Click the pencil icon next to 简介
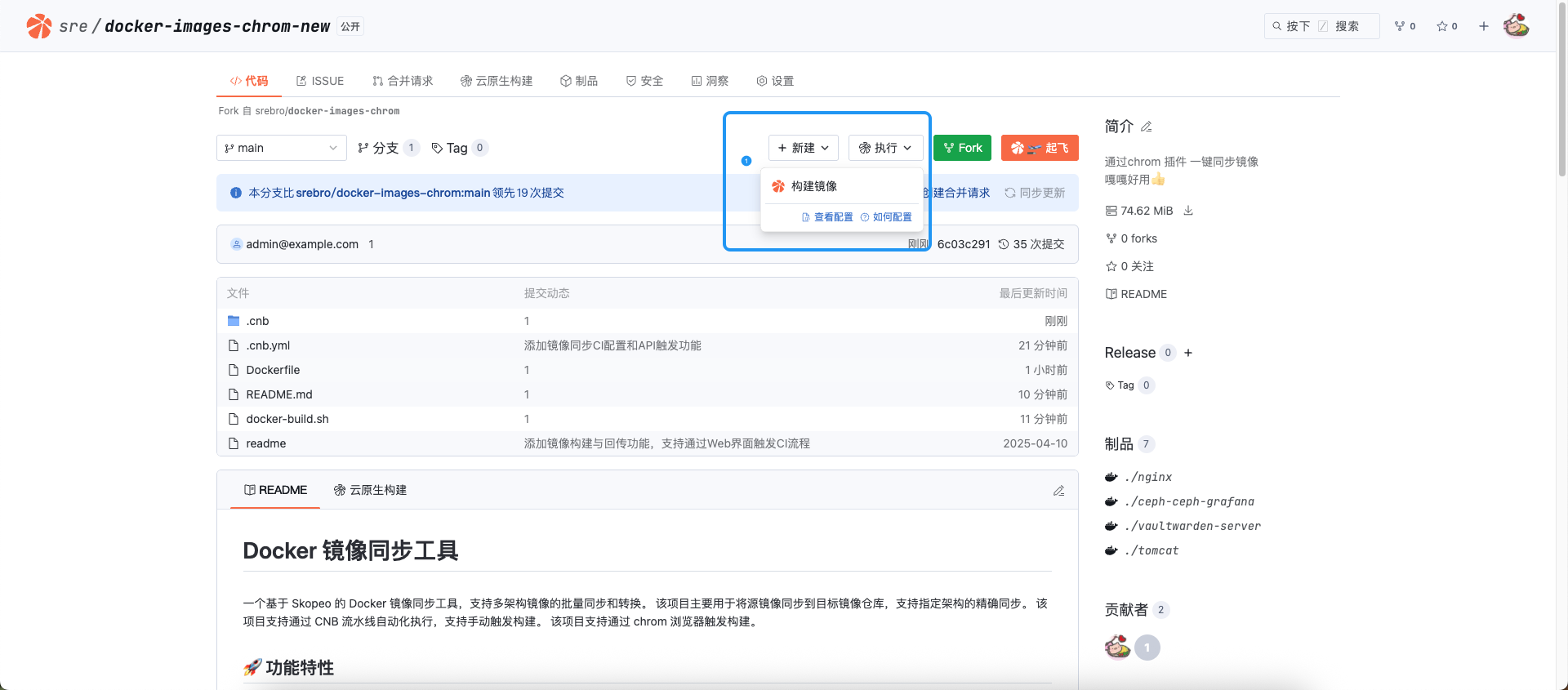This screenshot has width=1568, height=690. point(1147,127)
